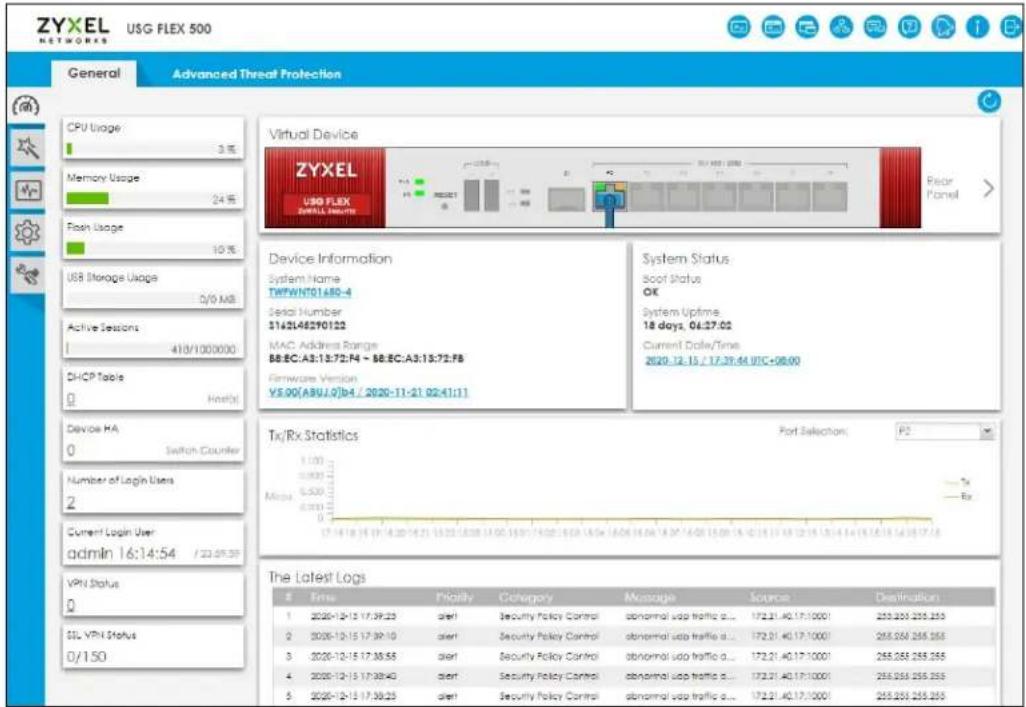Open the Port Selection dropdown
Viewport: 1026px width, 707px height.
pyautogui.click(x=945, y=431)
